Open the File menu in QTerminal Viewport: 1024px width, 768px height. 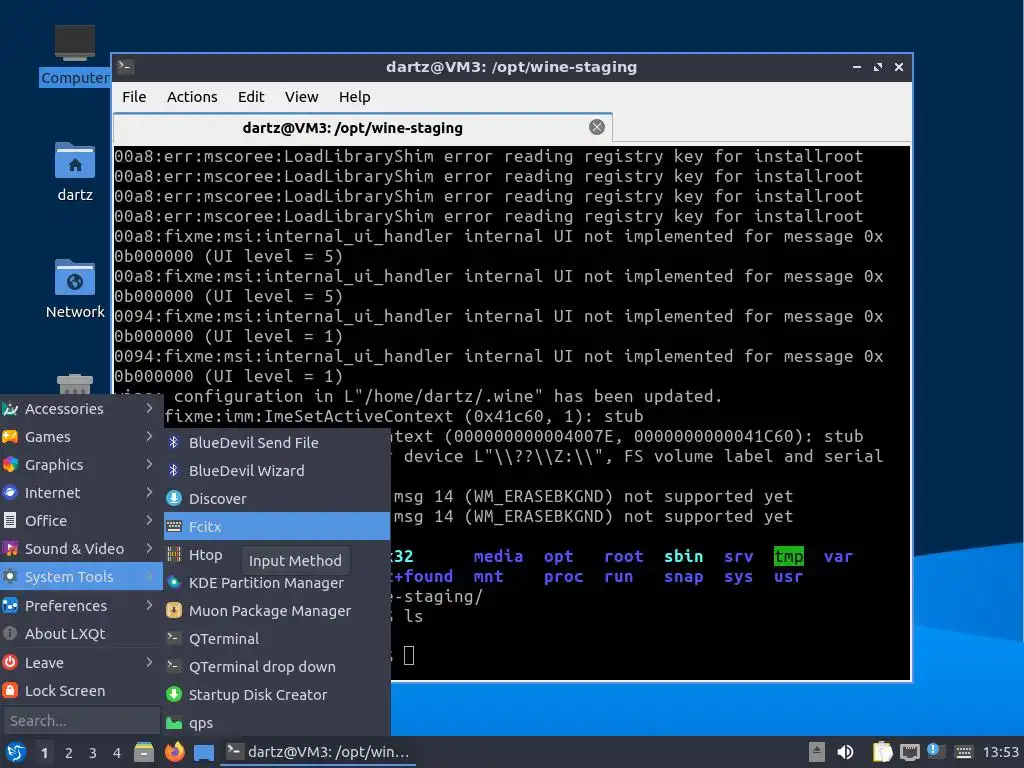pos(134,97)
